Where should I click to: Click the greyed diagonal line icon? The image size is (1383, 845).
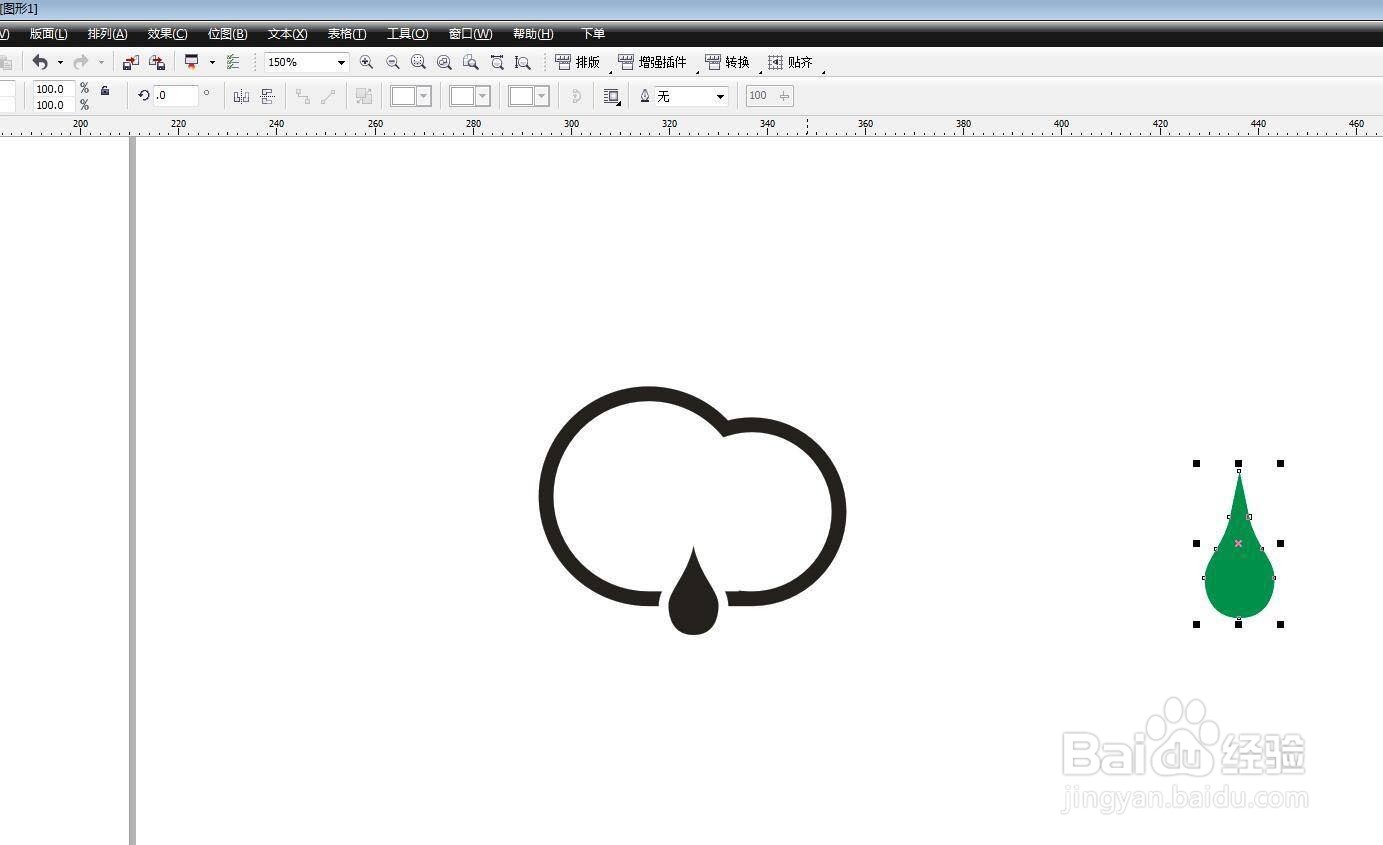328,96
